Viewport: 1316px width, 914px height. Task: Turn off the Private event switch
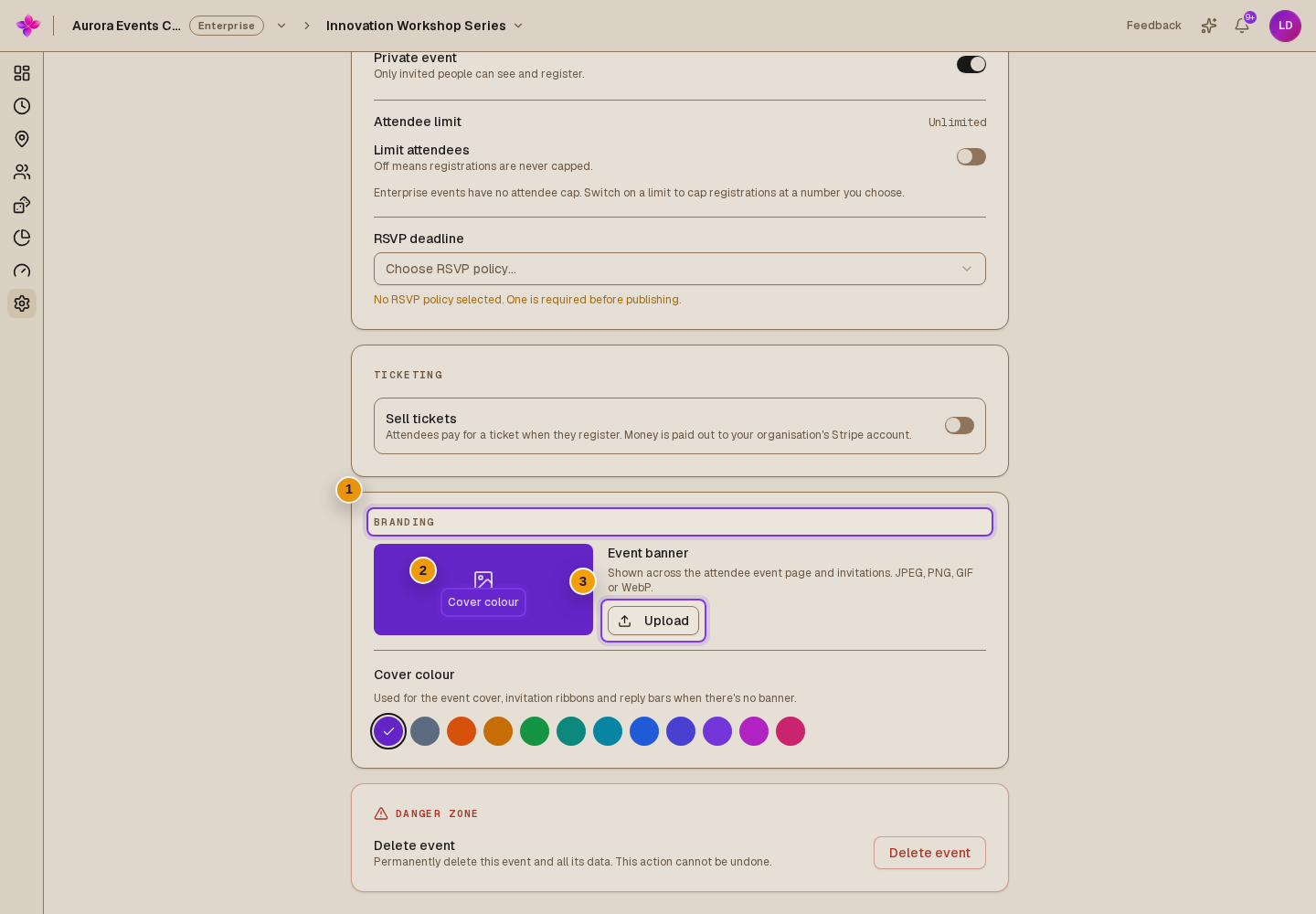click(971, 64)
